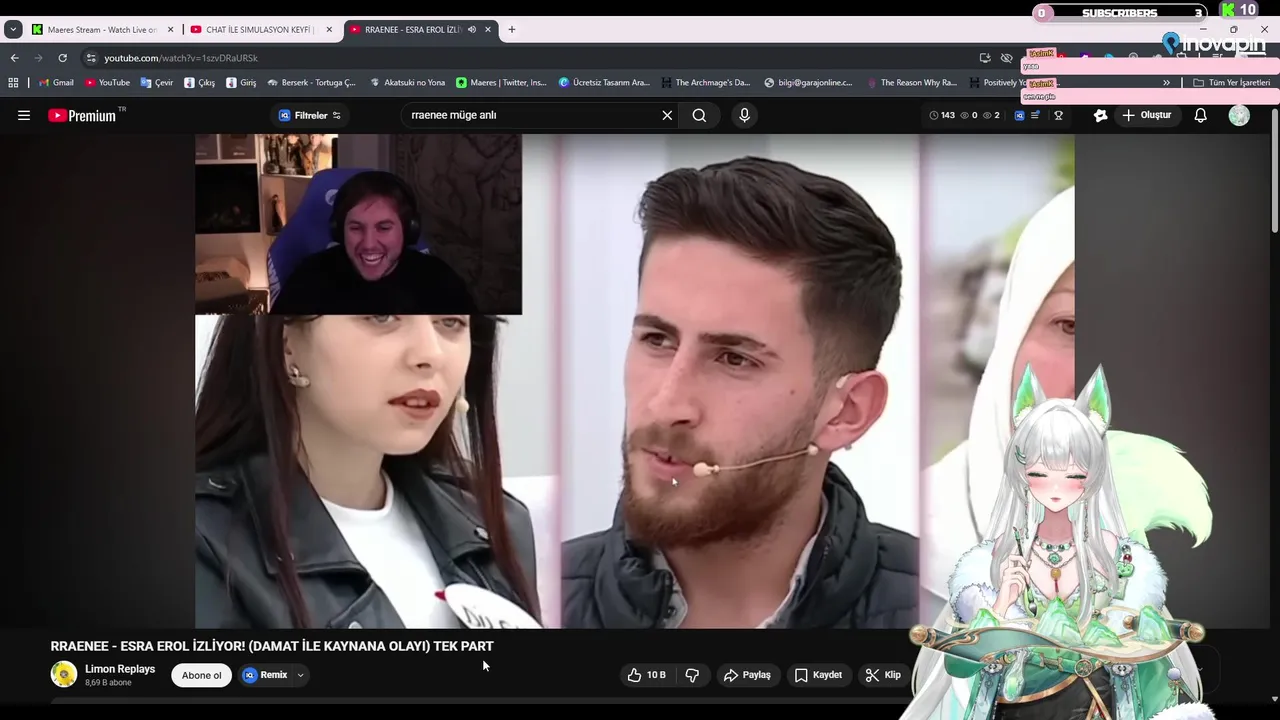Open the site information icon in address bar
This screenshot has width=1280, height=720.
[x=91, y=58]
